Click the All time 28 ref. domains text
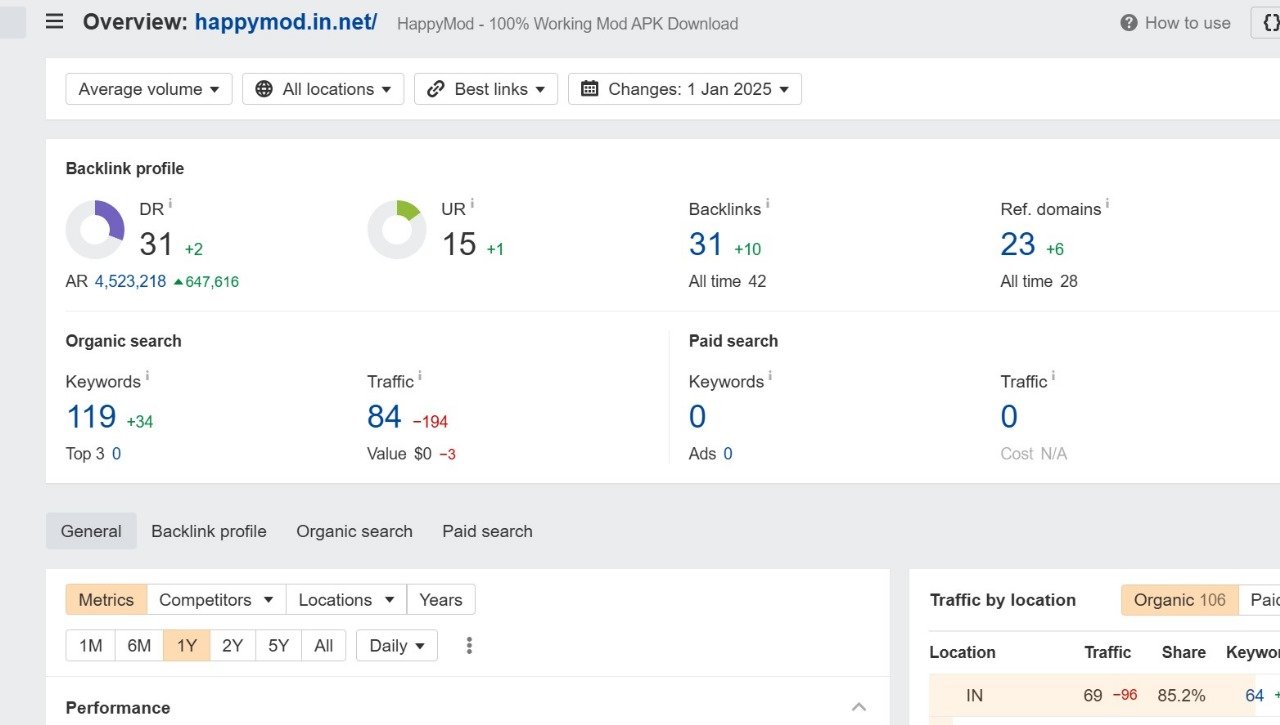 coord(1039,282)
